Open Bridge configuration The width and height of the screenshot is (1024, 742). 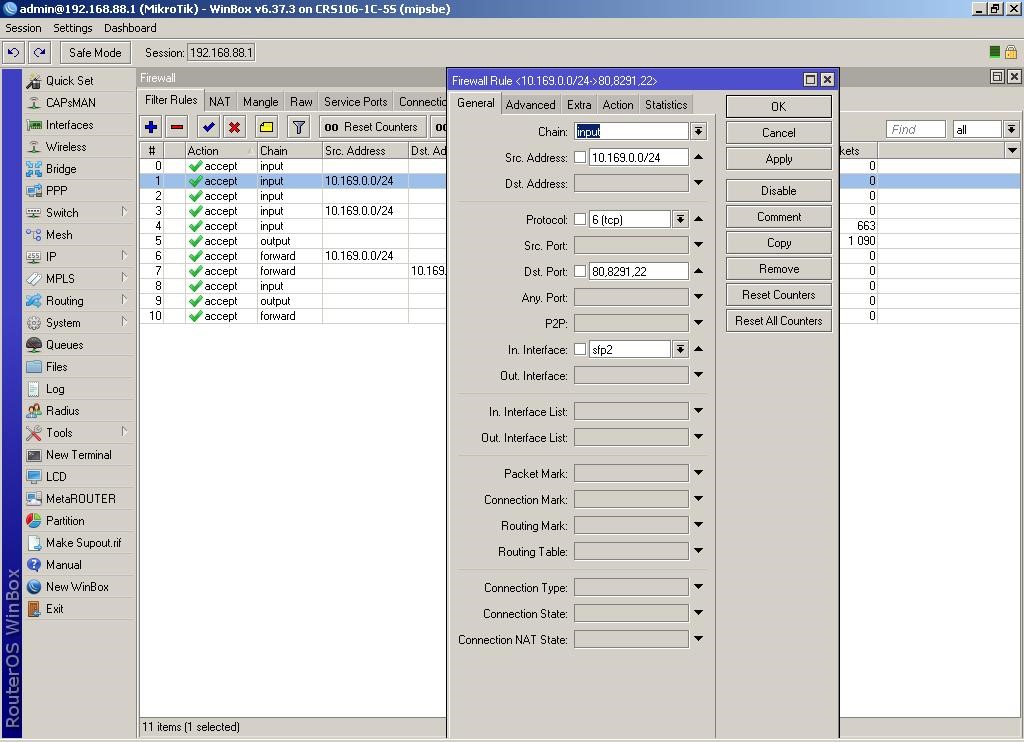61,169
